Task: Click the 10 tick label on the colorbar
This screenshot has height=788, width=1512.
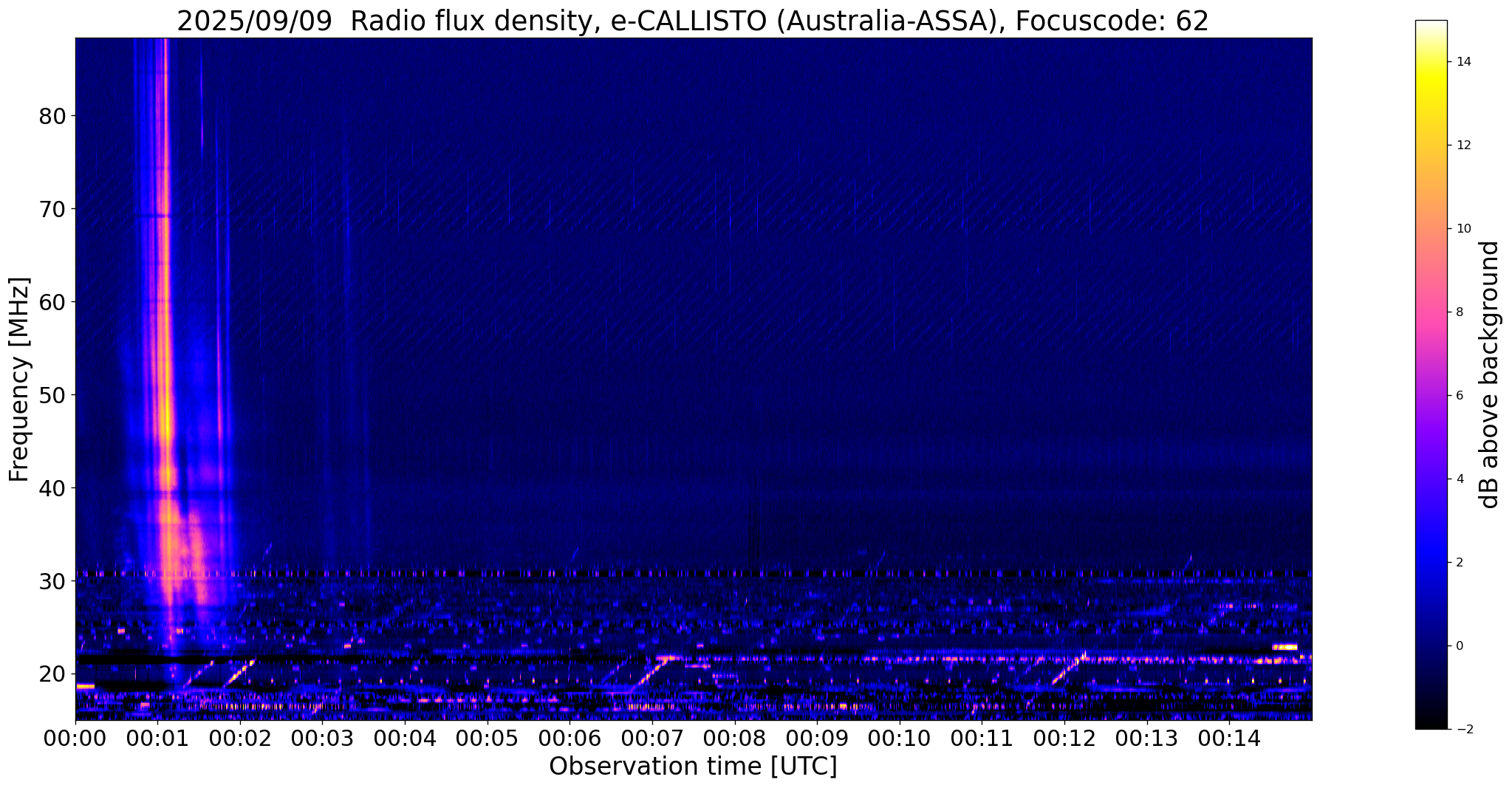Action: coord(1463,229)
